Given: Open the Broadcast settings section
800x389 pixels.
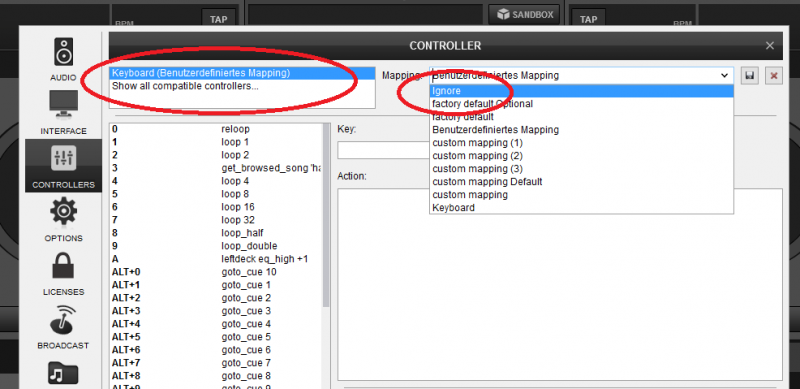Looking at the screenshot, I should pyautogui.click(x=63, y=327).
